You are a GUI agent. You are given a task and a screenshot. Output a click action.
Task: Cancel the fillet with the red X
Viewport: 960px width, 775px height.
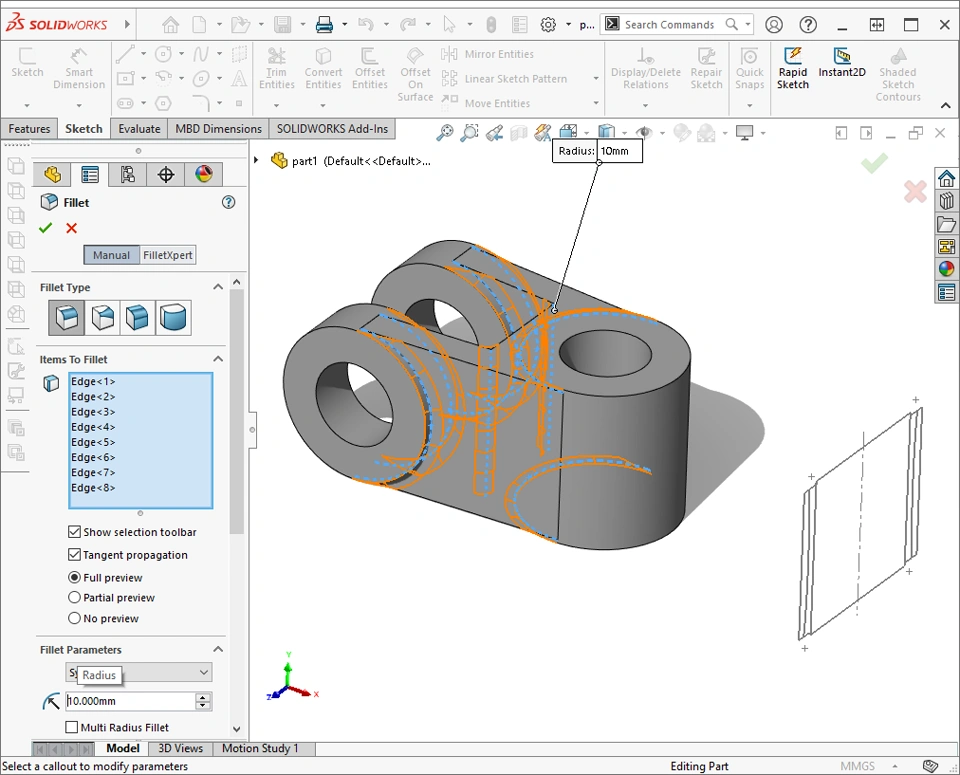coord(71,228)
